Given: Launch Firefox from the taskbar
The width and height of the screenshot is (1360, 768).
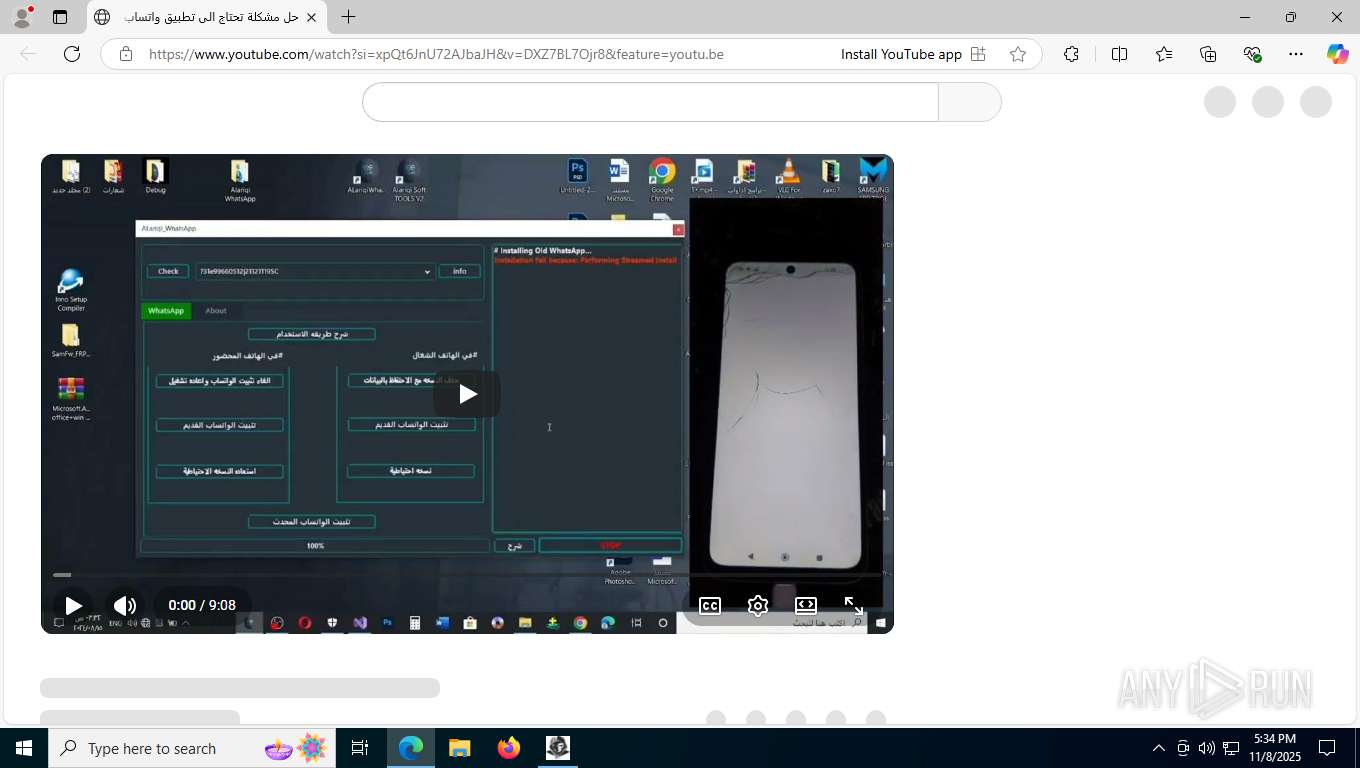Looking at the screenshot, I should click(509, 748).
